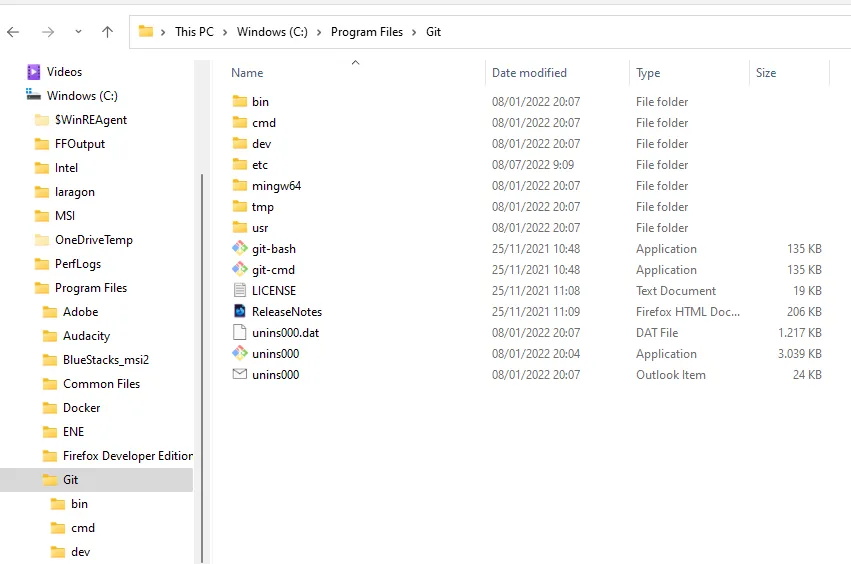Expand the chevron after This PC breadcrumb
This screenshot has height=564, width=851.
pos(225,32)
